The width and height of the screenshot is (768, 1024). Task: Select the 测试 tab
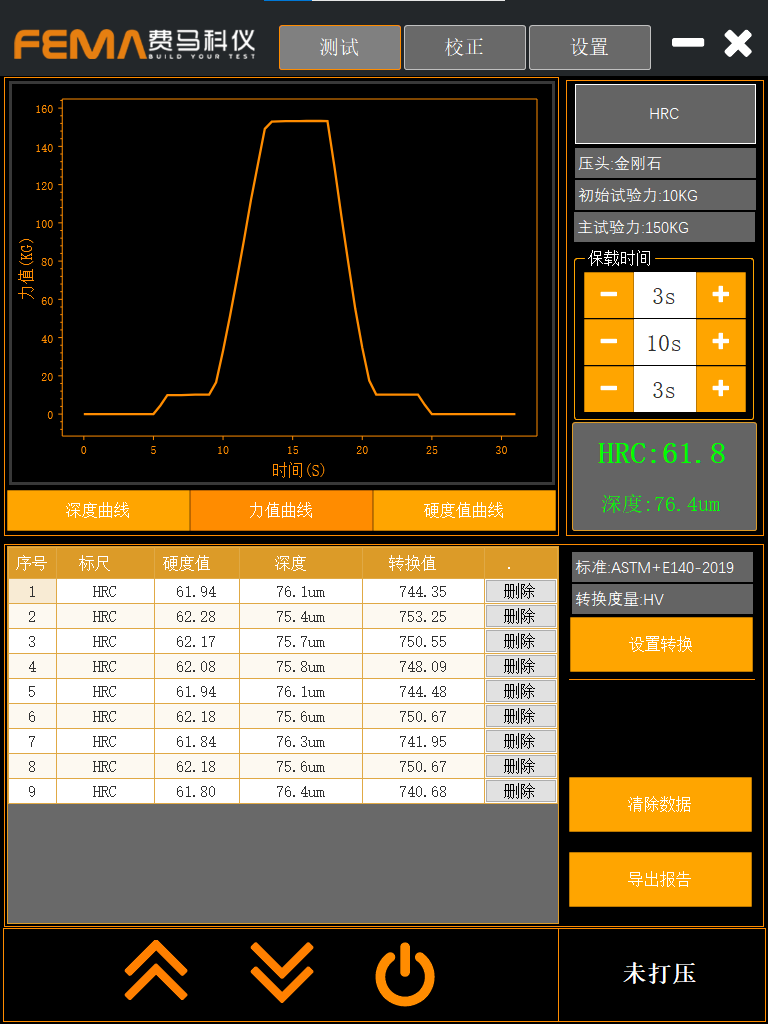point(339,47)
